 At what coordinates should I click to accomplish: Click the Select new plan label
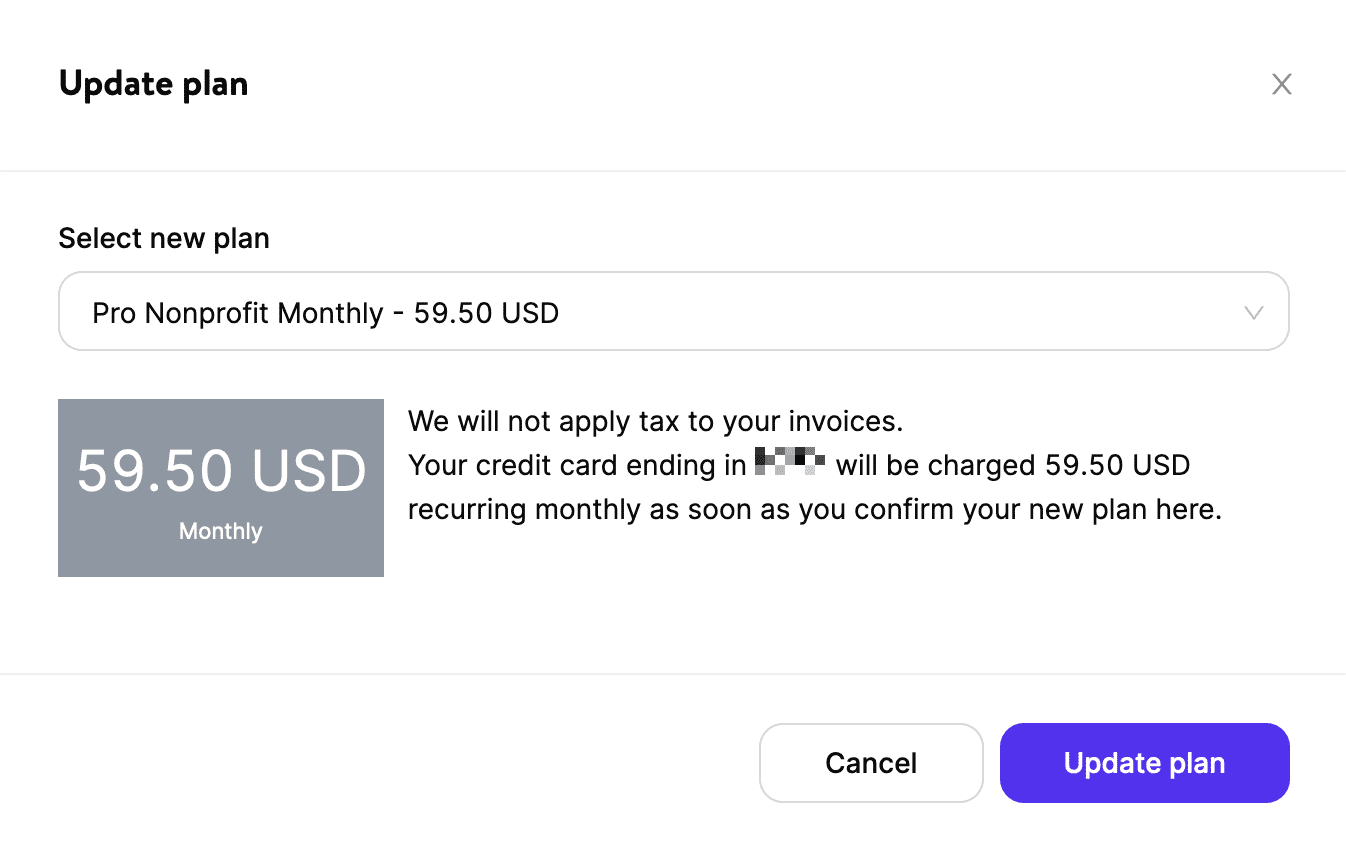pos(164,238)
